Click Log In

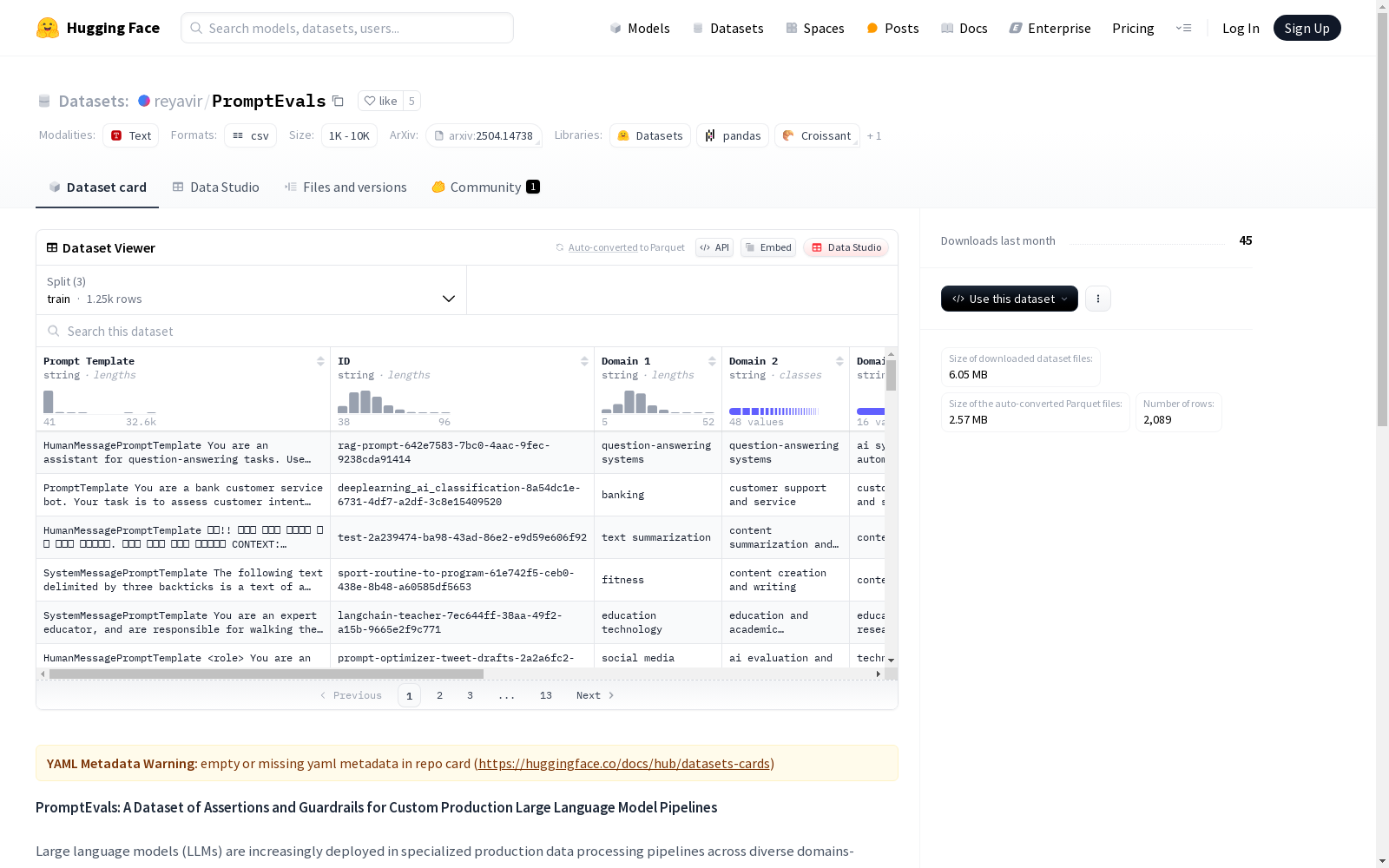[1241, 28]
